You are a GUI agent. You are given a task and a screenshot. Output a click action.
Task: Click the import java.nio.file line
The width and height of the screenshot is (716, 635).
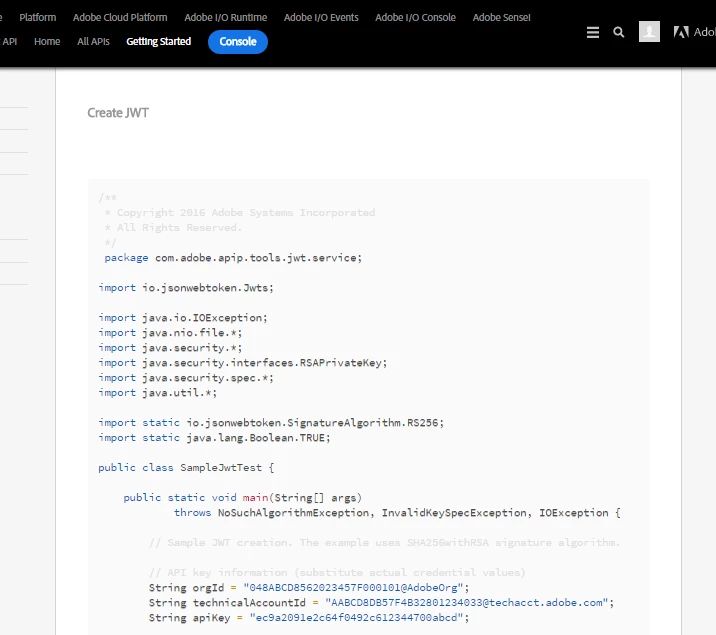coord(170,333)
